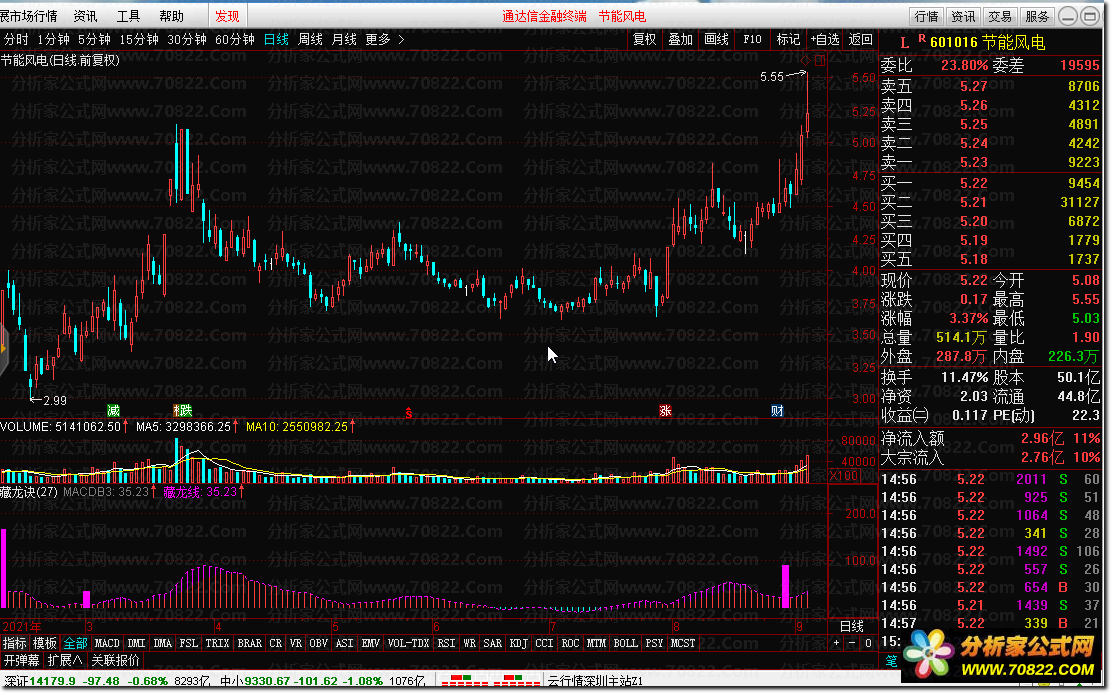Toggle the 标记 mark option

[788, 39]
